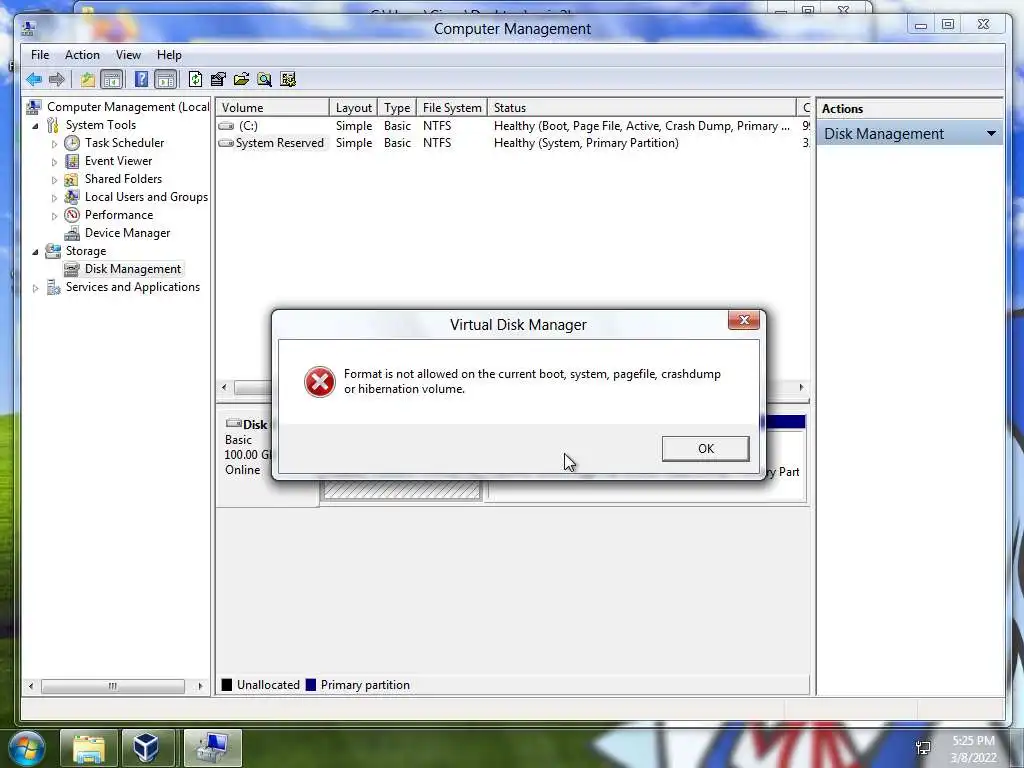Click the (C:) volume drive icon
Screen dimensions: 1024x768
(x=226, y=126)
